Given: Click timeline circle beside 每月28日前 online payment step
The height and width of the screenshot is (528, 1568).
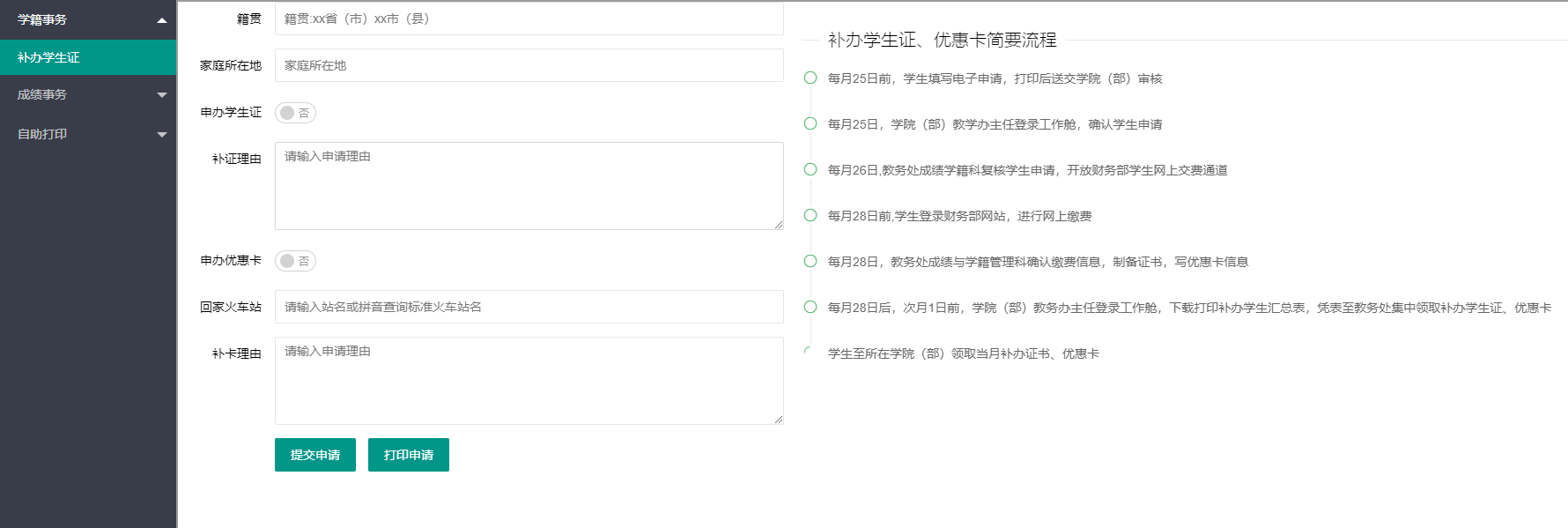Looking at the screenshot, I should coord(810,215).
